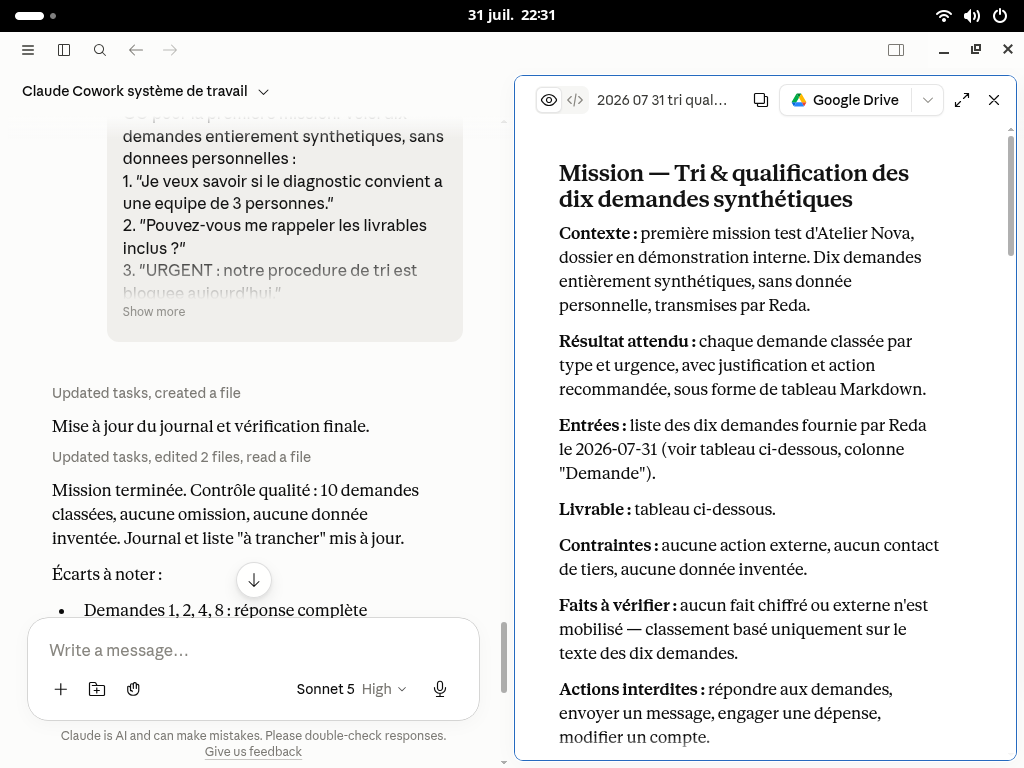Image resolution: width=1024 pixels, height=768 pixels.
Task: Click the 'Actions interdites :' label
Action: (632, 690)
